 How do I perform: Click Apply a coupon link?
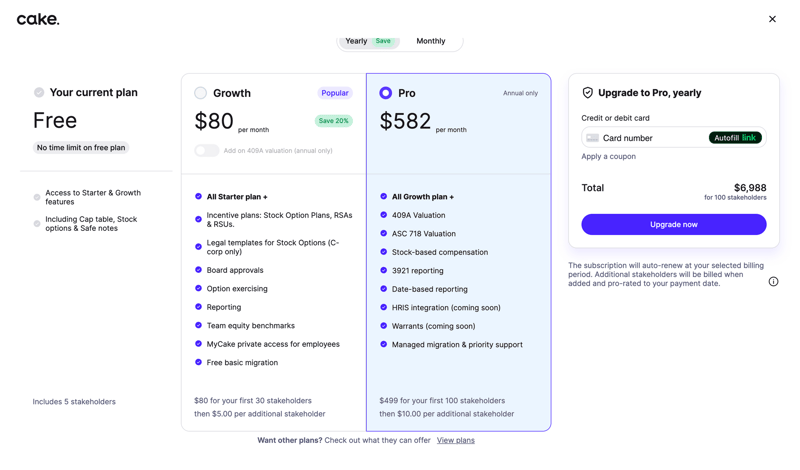608,157
